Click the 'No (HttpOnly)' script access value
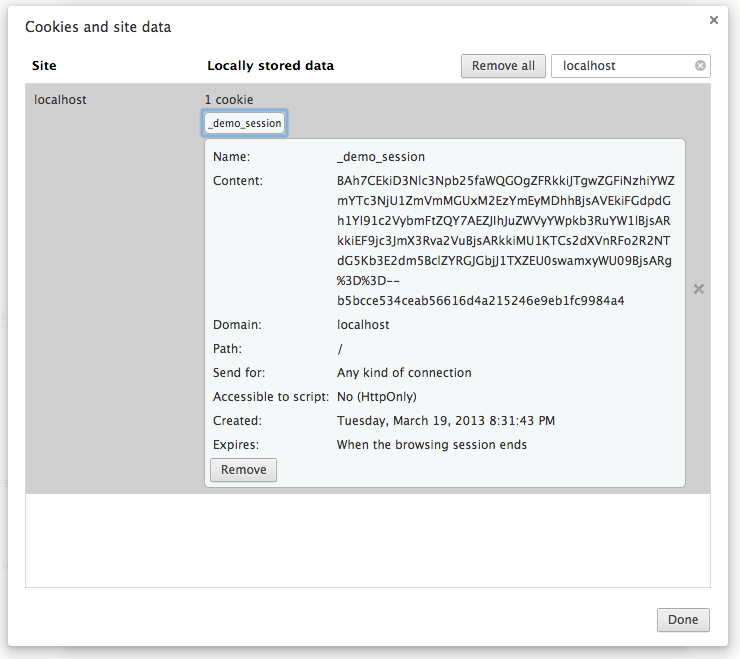740x659 pixels. [x=377, y=397]
